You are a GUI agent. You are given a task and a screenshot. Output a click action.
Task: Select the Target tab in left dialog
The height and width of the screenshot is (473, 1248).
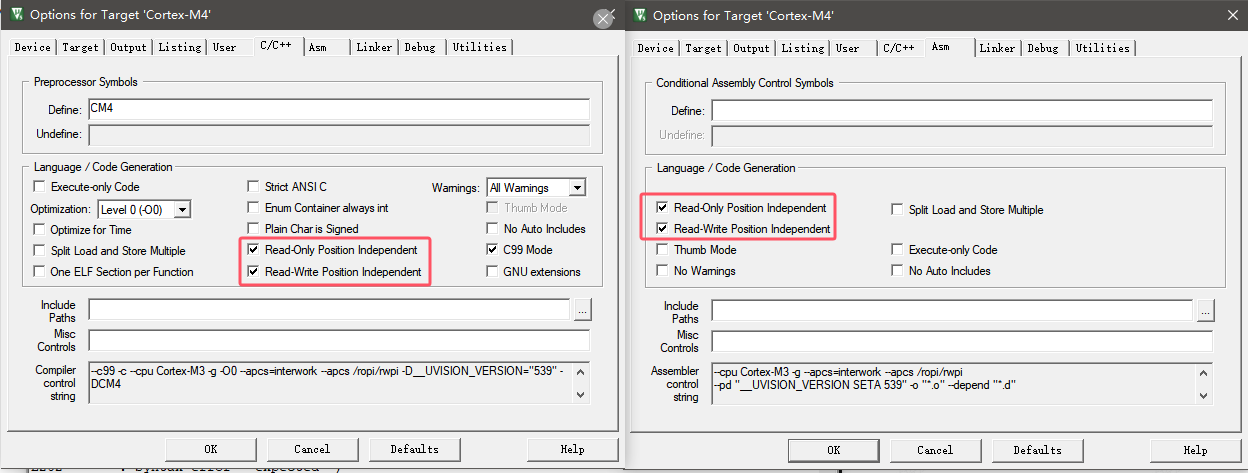point(80,47)
